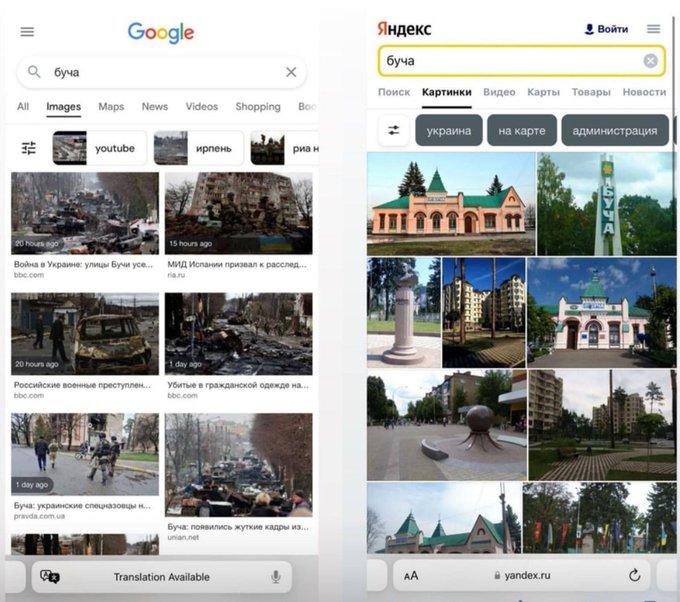680x602 pixels.
Task: Click the Google logo
Action: (161, 33)
